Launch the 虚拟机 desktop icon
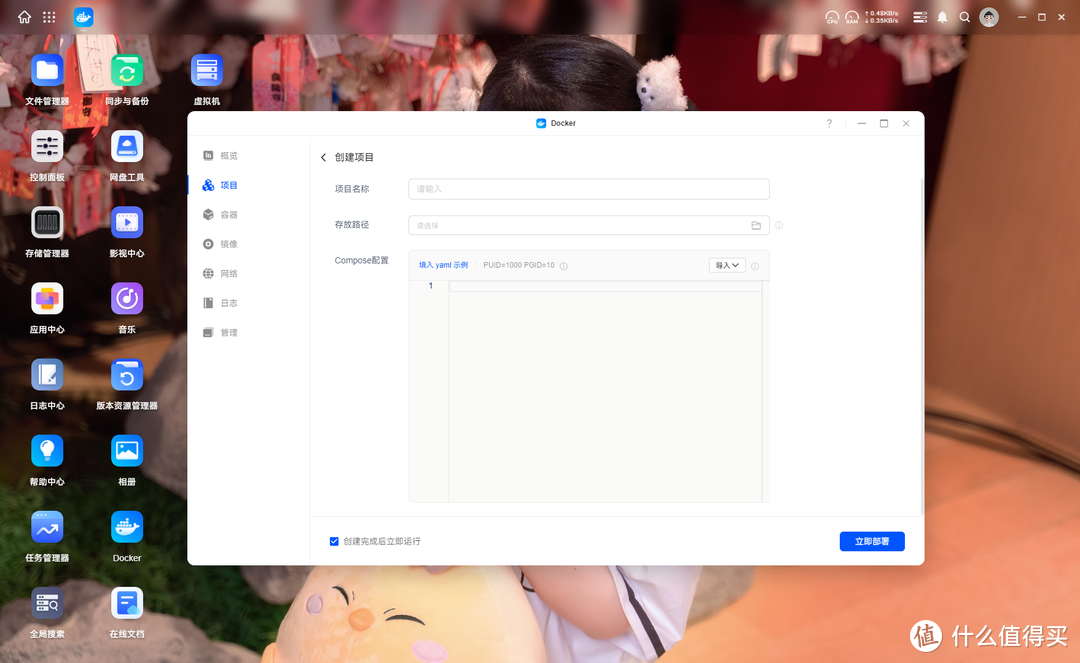The height and width of the screenshot is (663, 1080). (207, 71)
